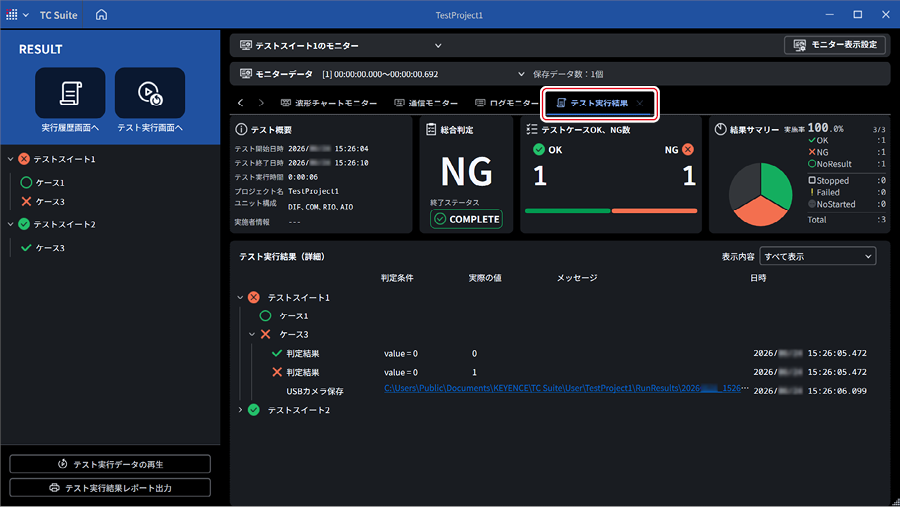
Task: Collapse テストスイート1 in sidebar tree
Action: (10, 159)
